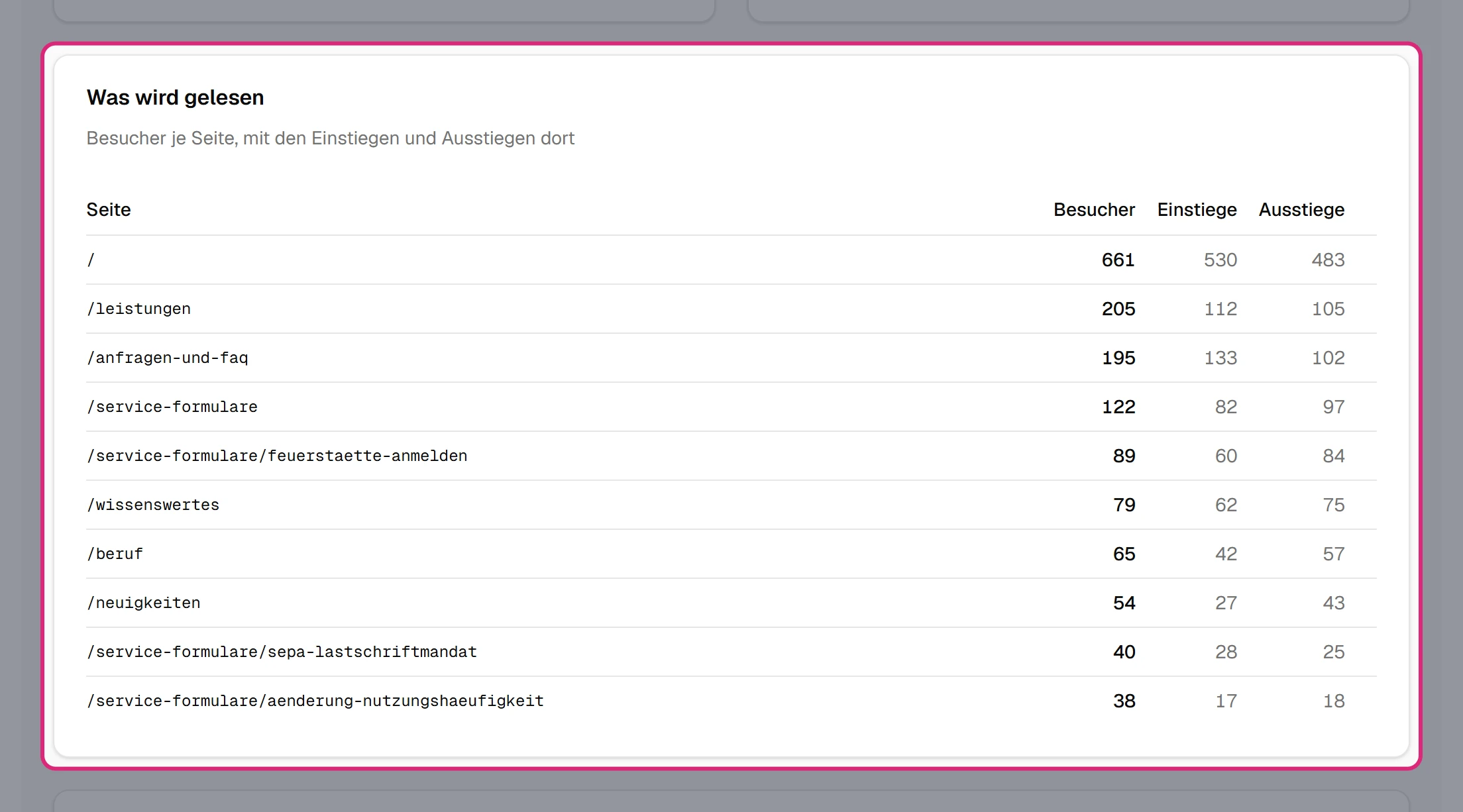Click visitor count 122
The image size is (1463, 812).
coord(1118,407)
